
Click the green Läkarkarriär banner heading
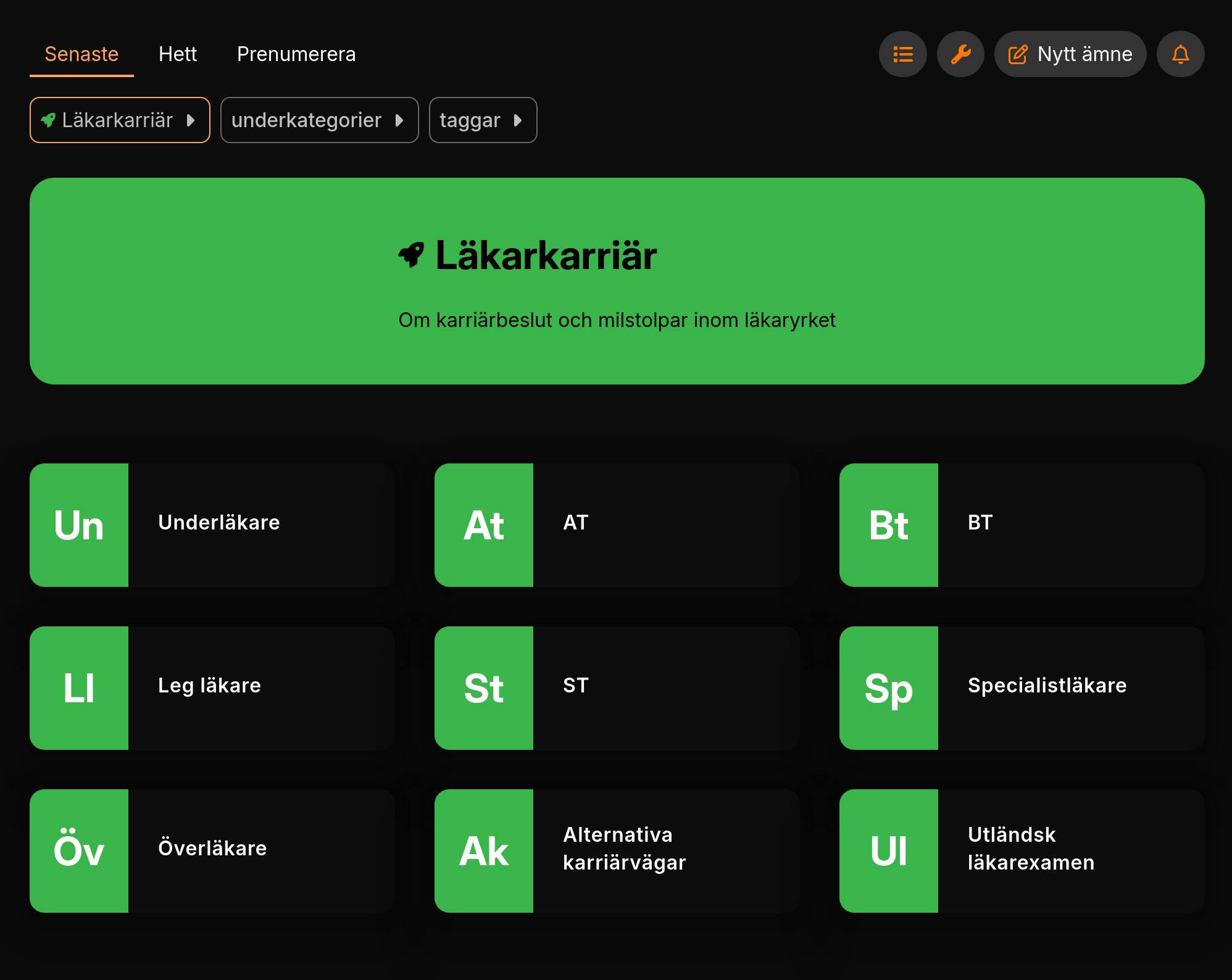pyautogui.click(x=546, y=255)
